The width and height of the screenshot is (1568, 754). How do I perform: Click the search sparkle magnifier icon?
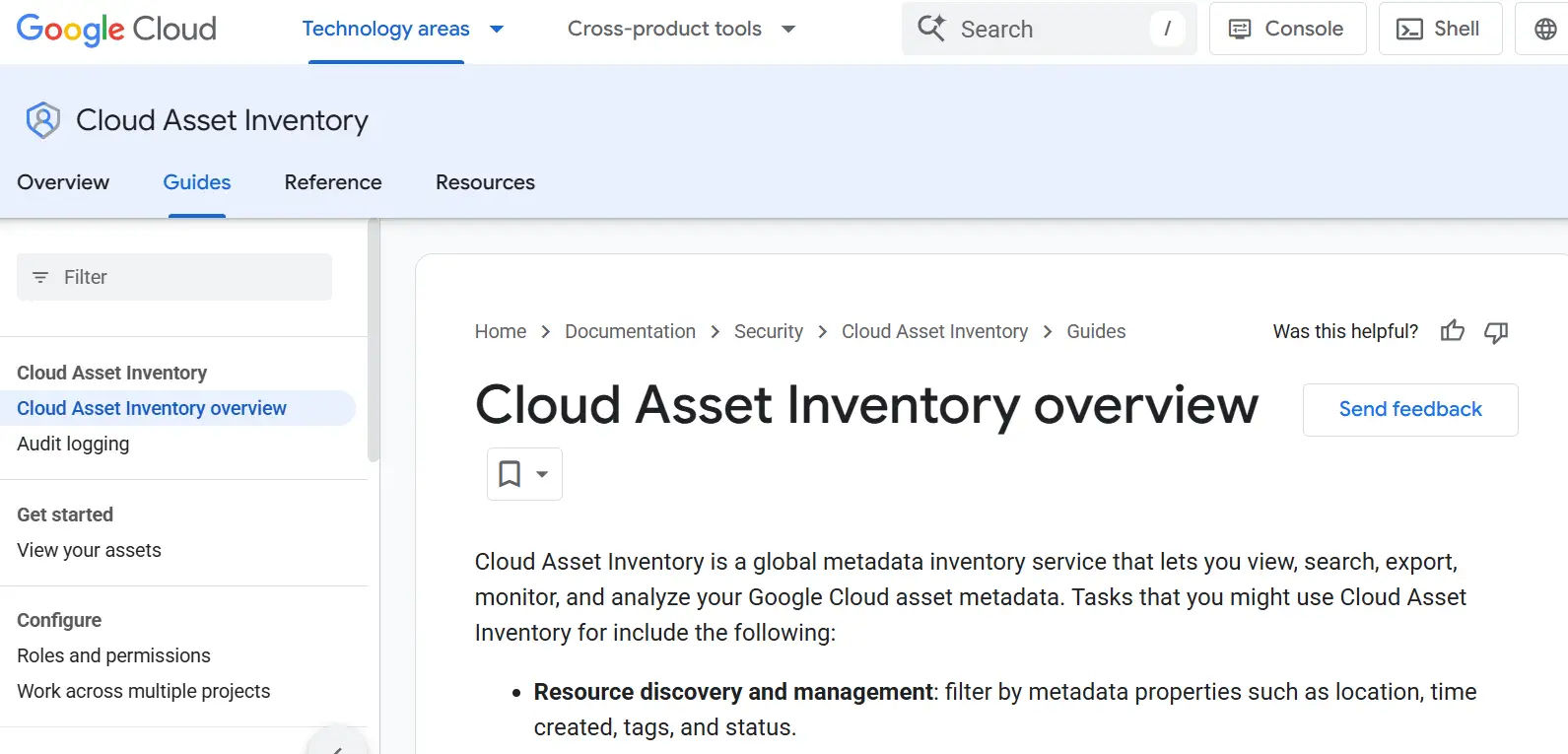(931, 28)
